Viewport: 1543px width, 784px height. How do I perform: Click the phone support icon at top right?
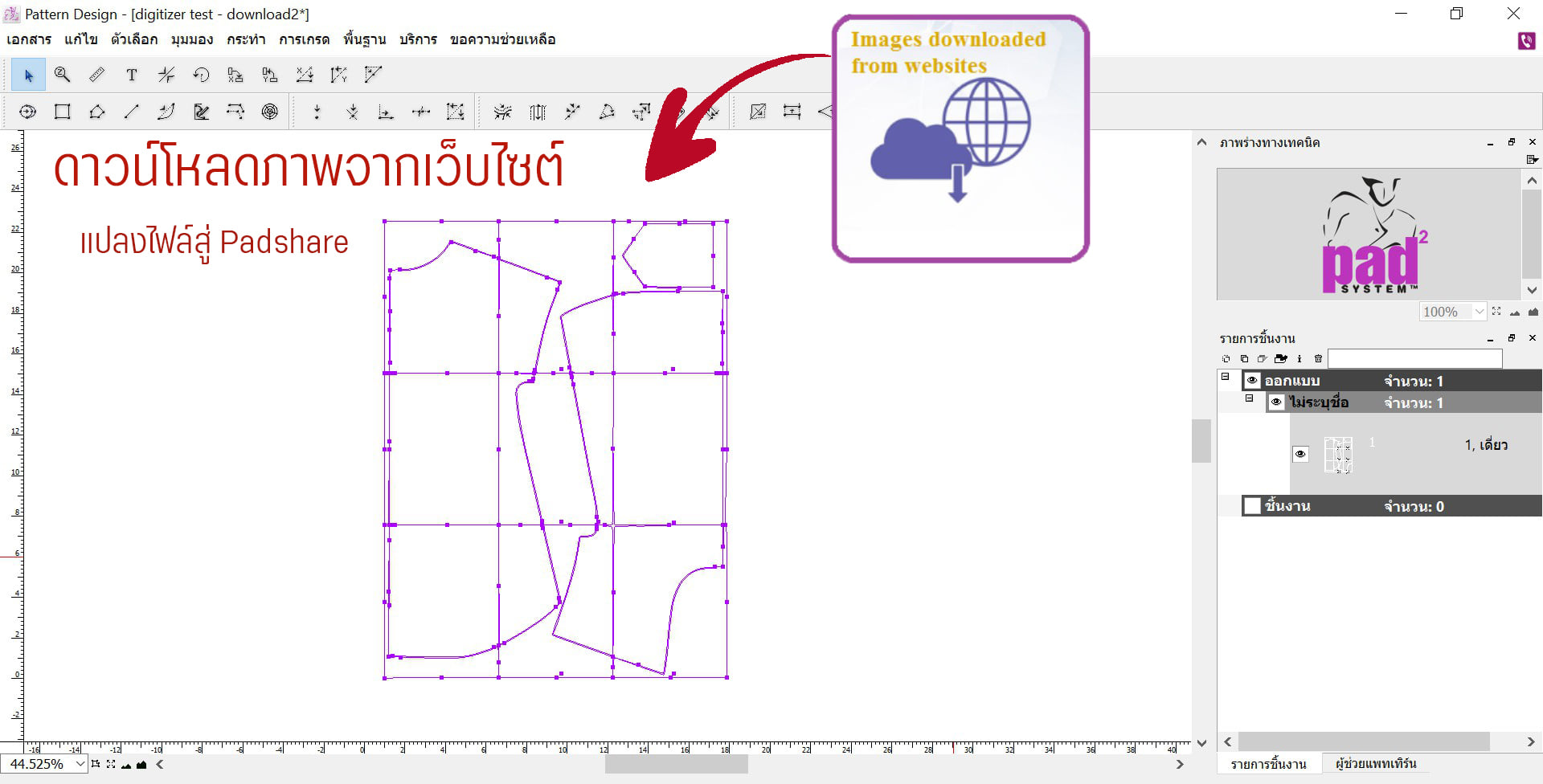click(1526, 41)
